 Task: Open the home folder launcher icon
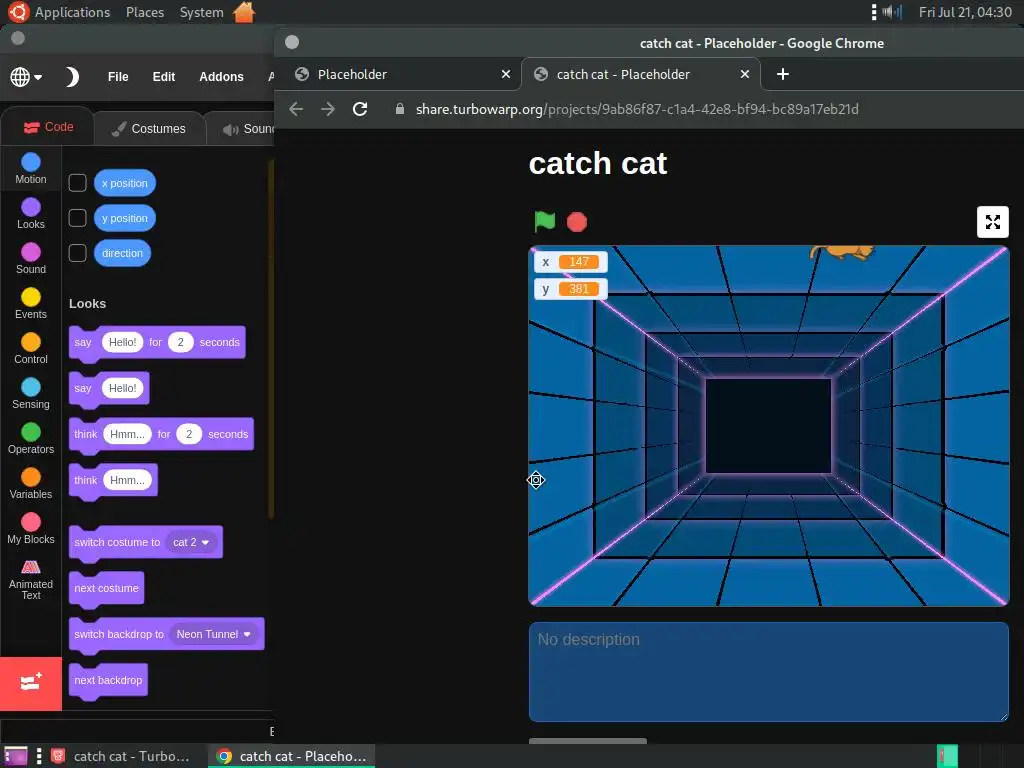[x=244, y=12]
